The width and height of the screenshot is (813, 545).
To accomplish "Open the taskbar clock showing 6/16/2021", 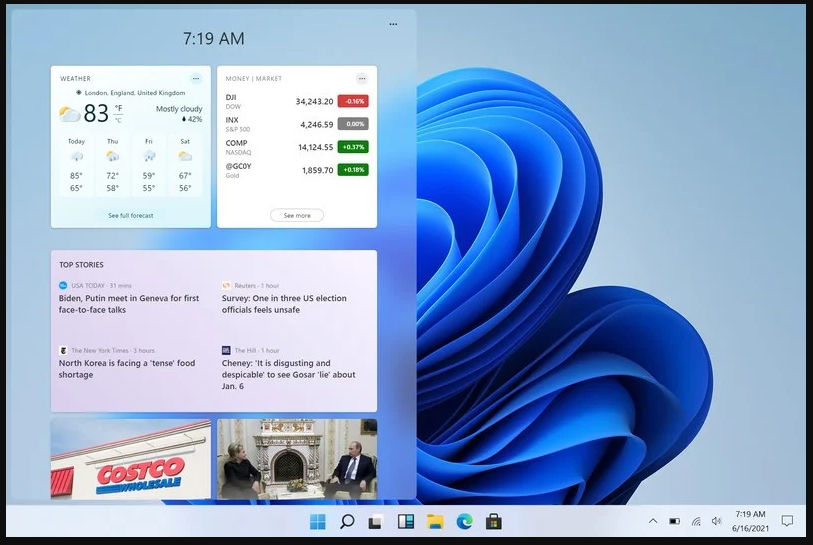I will (750, 521).
